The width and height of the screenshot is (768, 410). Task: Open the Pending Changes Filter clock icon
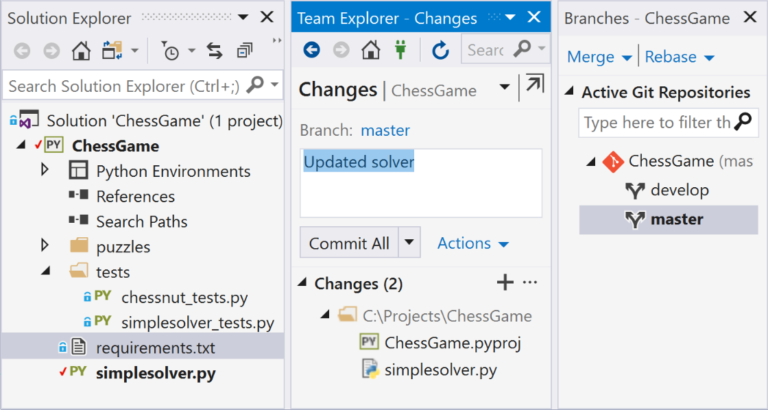point(172,50)
